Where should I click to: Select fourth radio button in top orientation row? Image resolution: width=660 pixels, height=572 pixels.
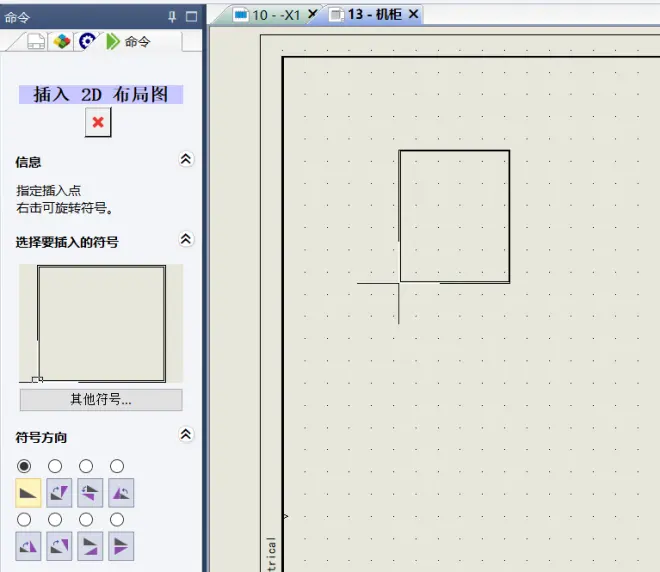point(117,466)
